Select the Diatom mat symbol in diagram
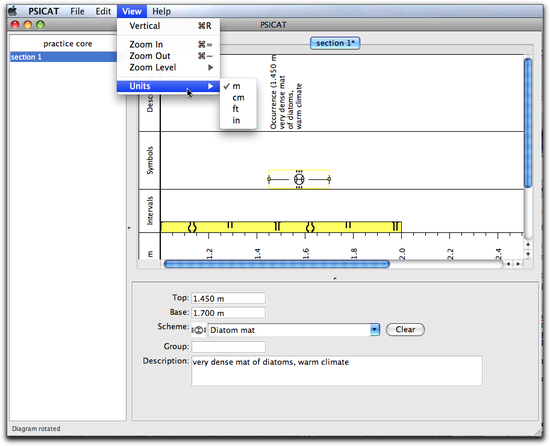 (299, 179)
